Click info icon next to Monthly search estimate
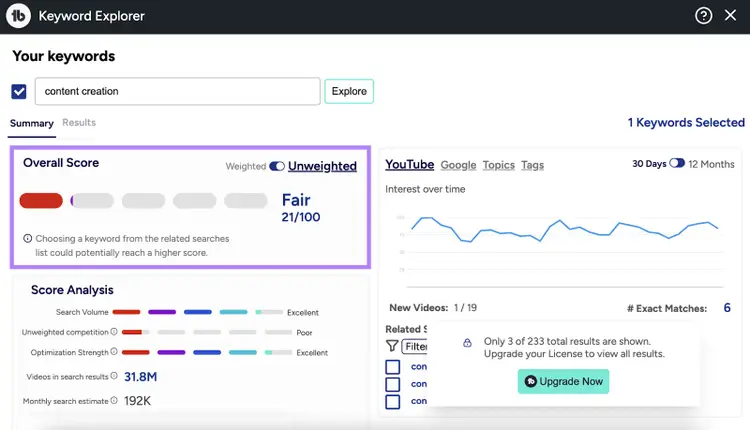Viewport: 750px width, 430px height. (114, 400)
